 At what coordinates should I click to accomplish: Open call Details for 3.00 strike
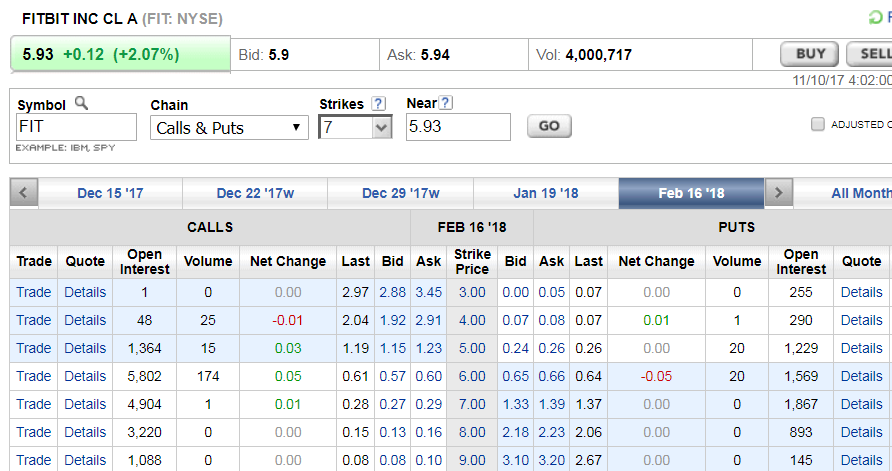[x=85, y=292]
